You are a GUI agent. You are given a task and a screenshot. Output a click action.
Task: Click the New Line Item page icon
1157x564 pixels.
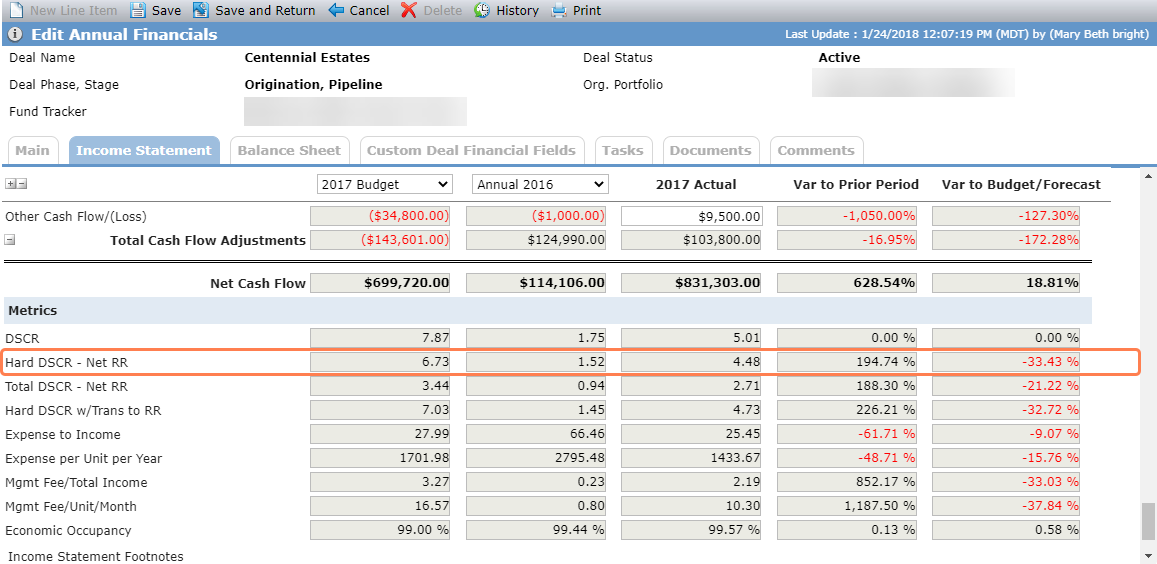coord(16,10)
